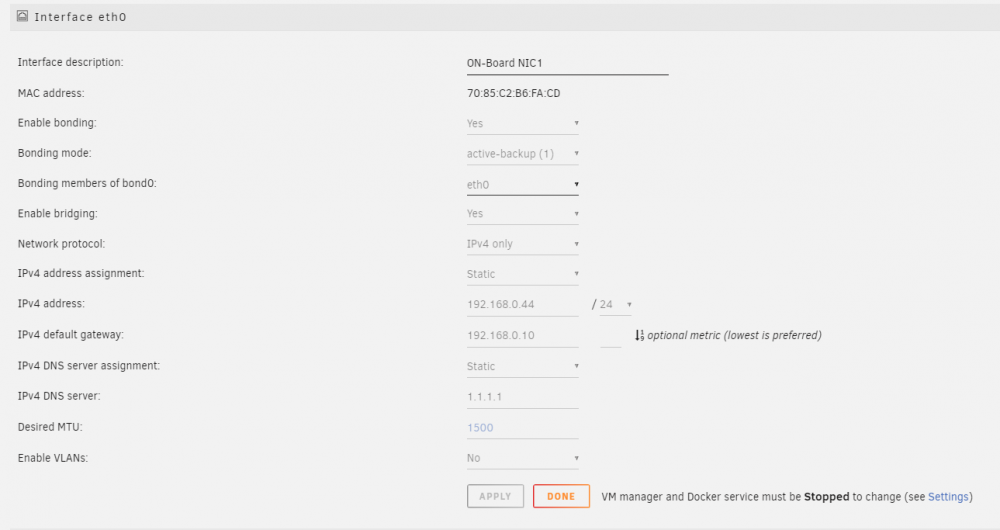1000x530 pixels.
Task: Click the gateway metric input field
Action: 610,336
